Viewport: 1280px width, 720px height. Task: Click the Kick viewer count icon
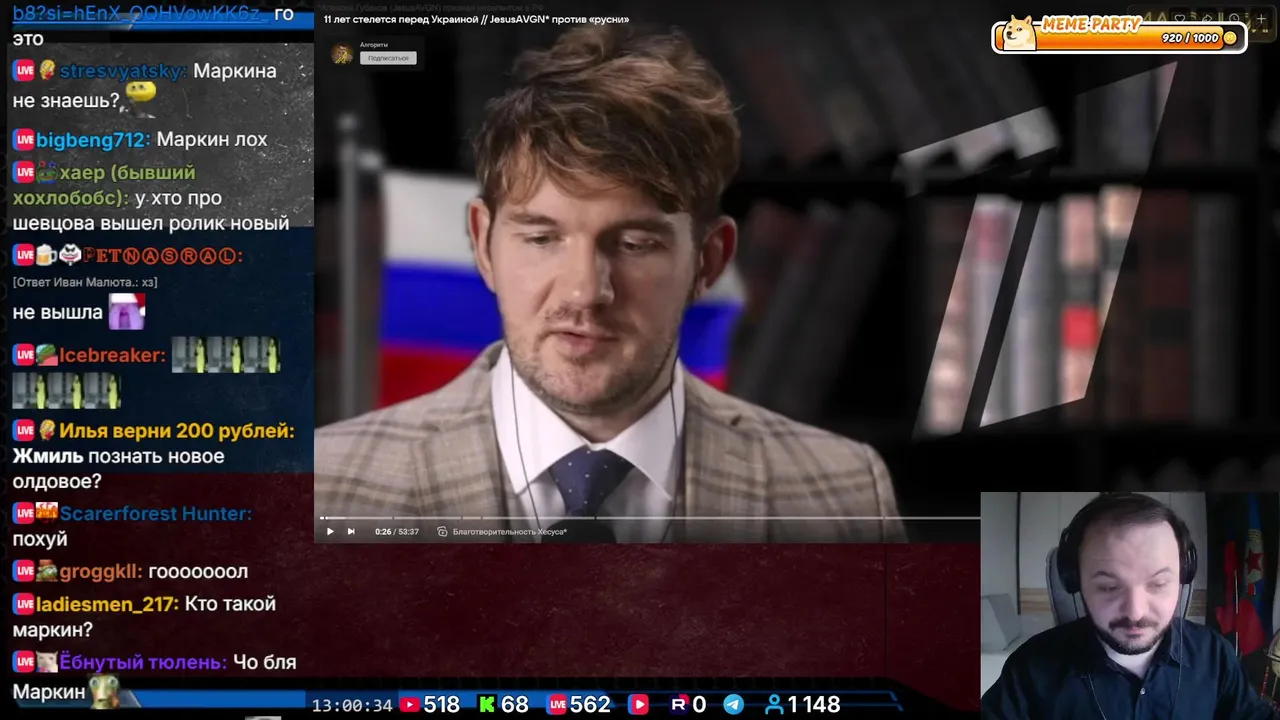487,705
